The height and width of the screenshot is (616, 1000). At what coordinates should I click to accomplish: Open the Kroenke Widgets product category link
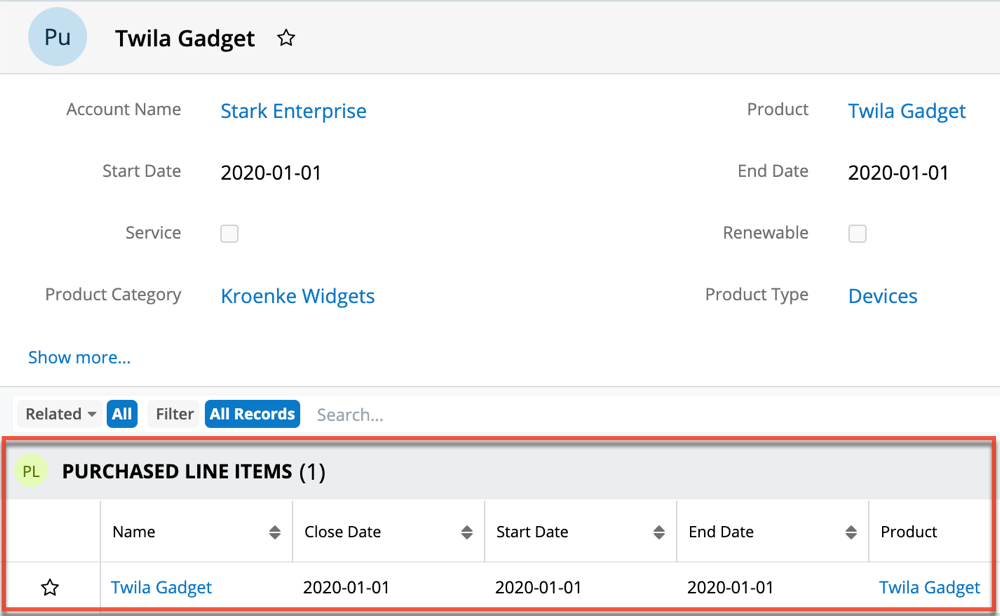[x=297, y=296]
